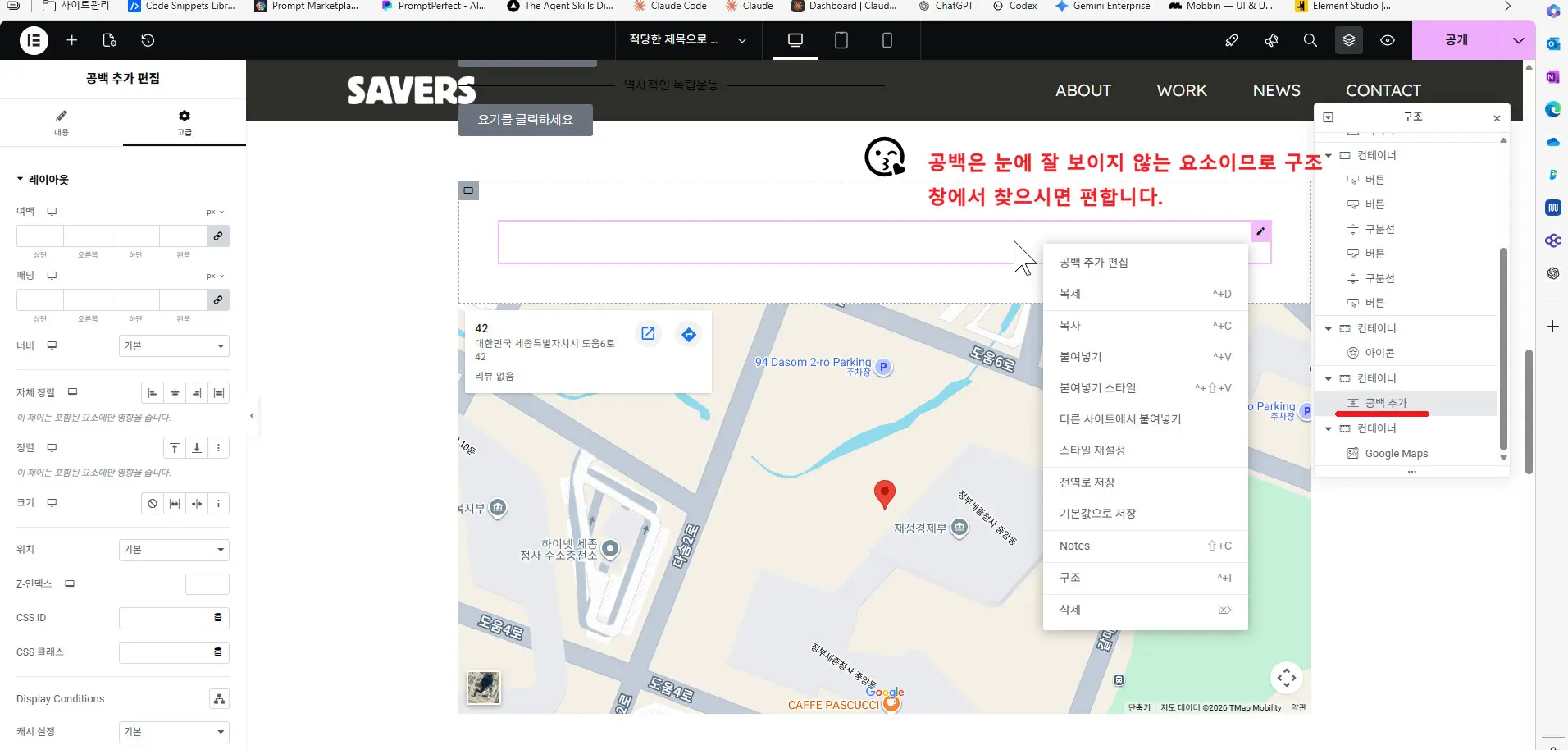This screenshot has height=750, width=1568.
Task: Choose 붙여넣기 스타일 from the context menu
Action: [x=1146, y=388]
